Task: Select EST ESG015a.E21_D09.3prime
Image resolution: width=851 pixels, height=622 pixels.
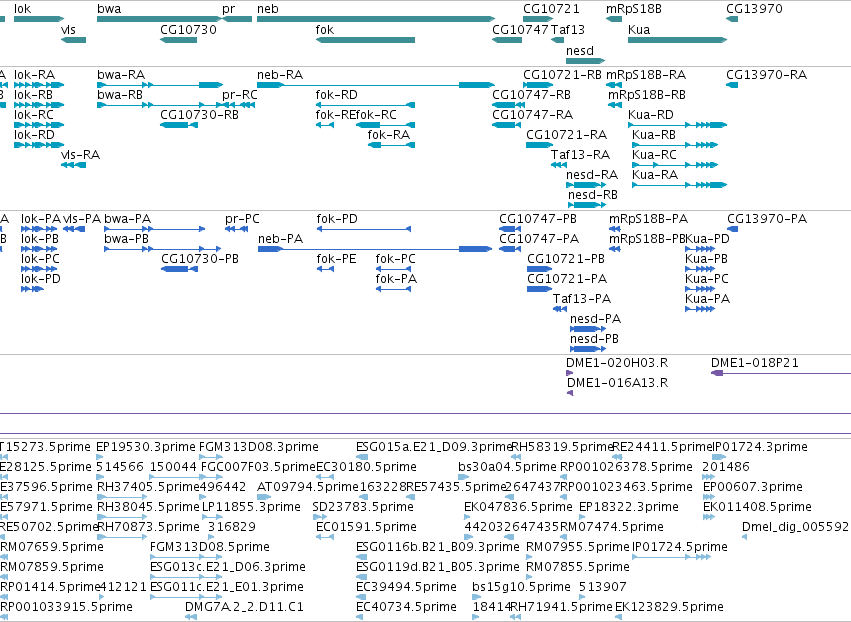Action: click(434, 447)
